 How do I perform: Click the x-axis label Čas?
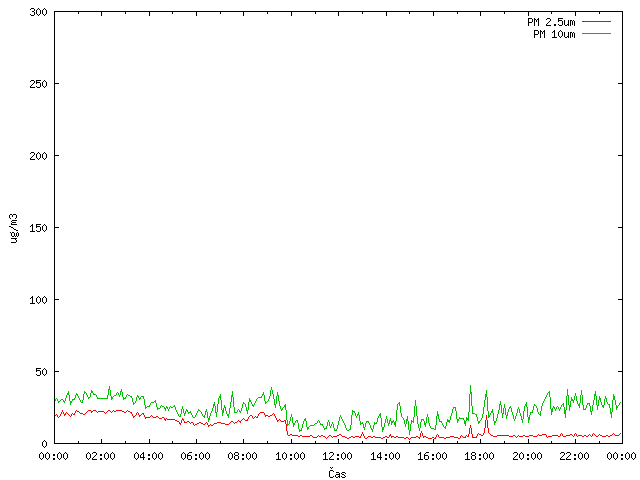point(337,473)
